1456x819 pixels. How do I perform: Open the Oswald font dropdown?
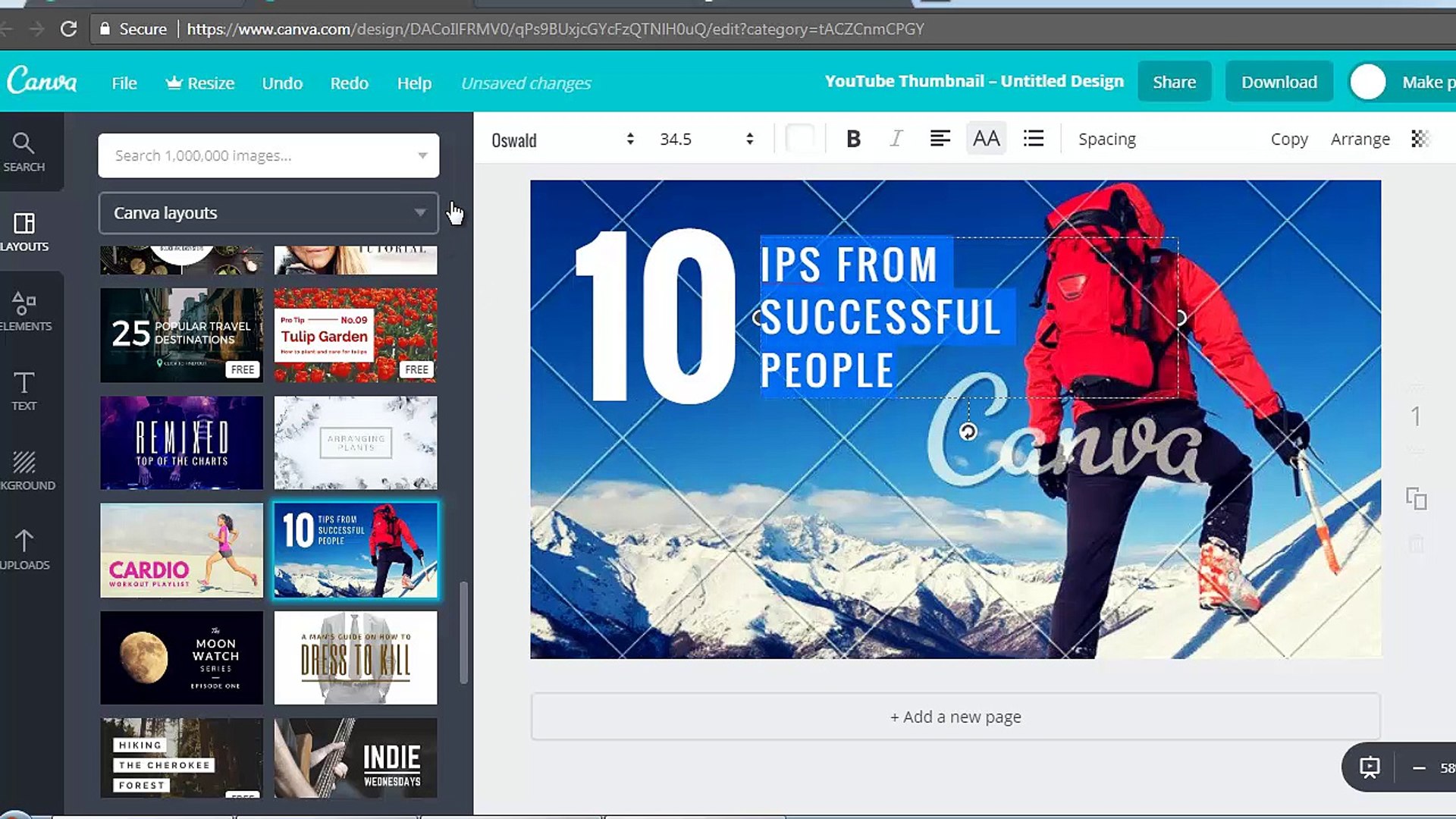coord(561,139)
